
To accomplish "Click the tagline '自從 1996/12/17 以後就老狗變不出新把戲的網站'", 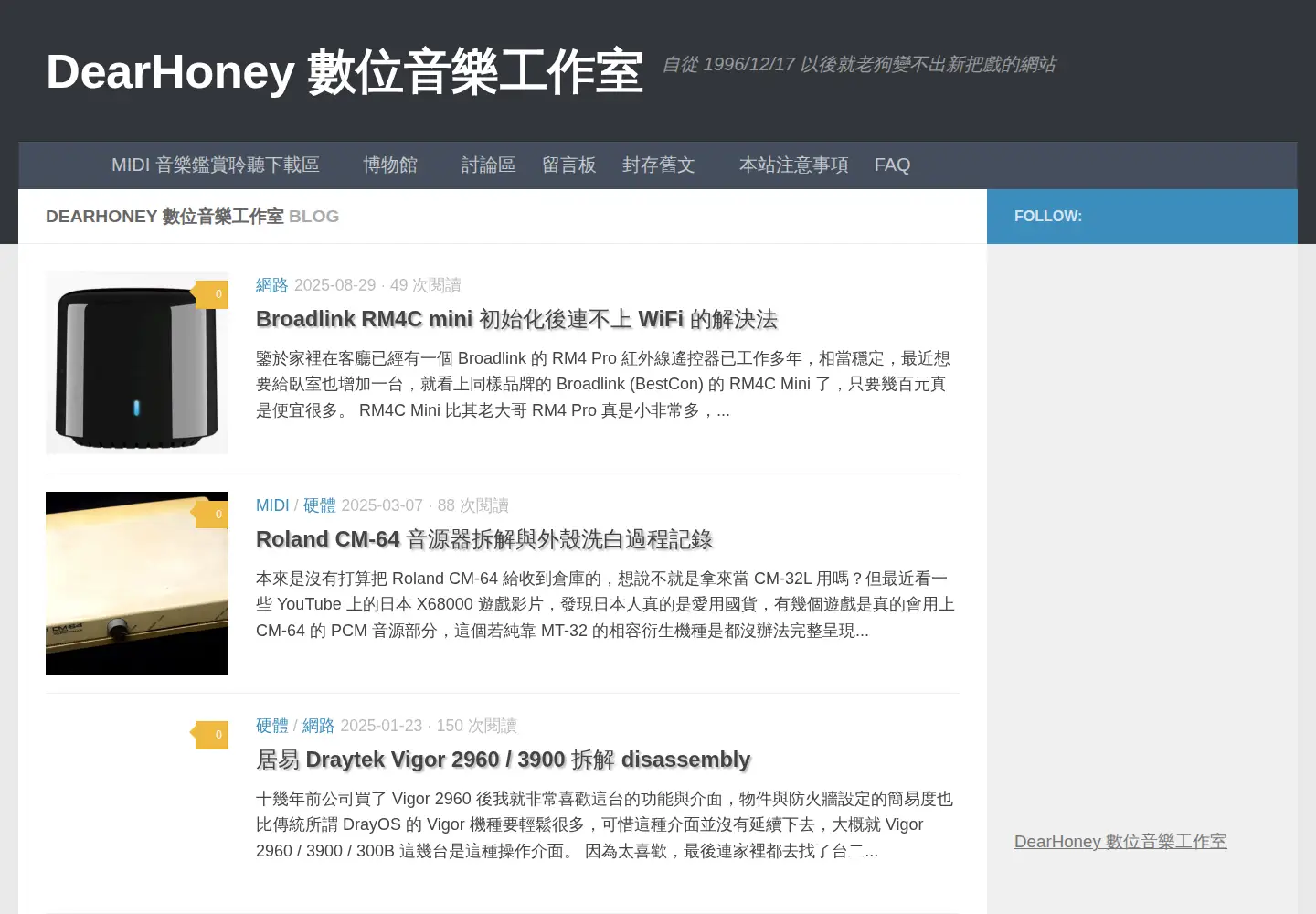I will [859, 64].
